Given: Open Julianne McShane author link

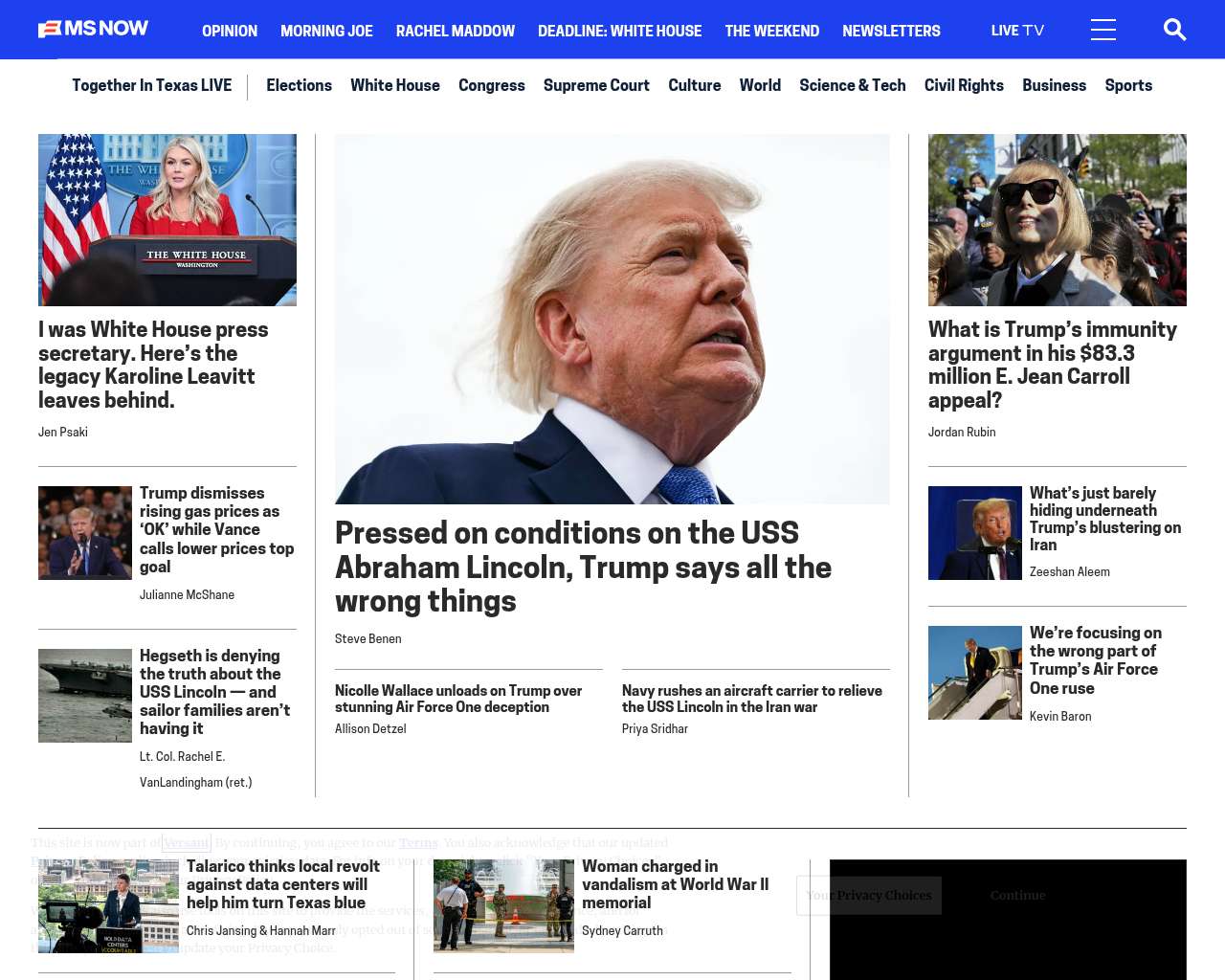Looking at the screenshot, I should (x=187, y=595).
